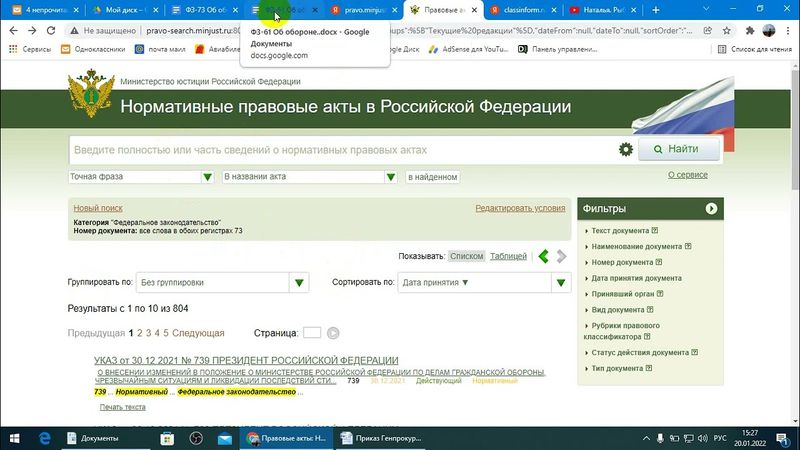
Task: Open help icon next to Номер документа filter
Action: click(x=659, y=262)
